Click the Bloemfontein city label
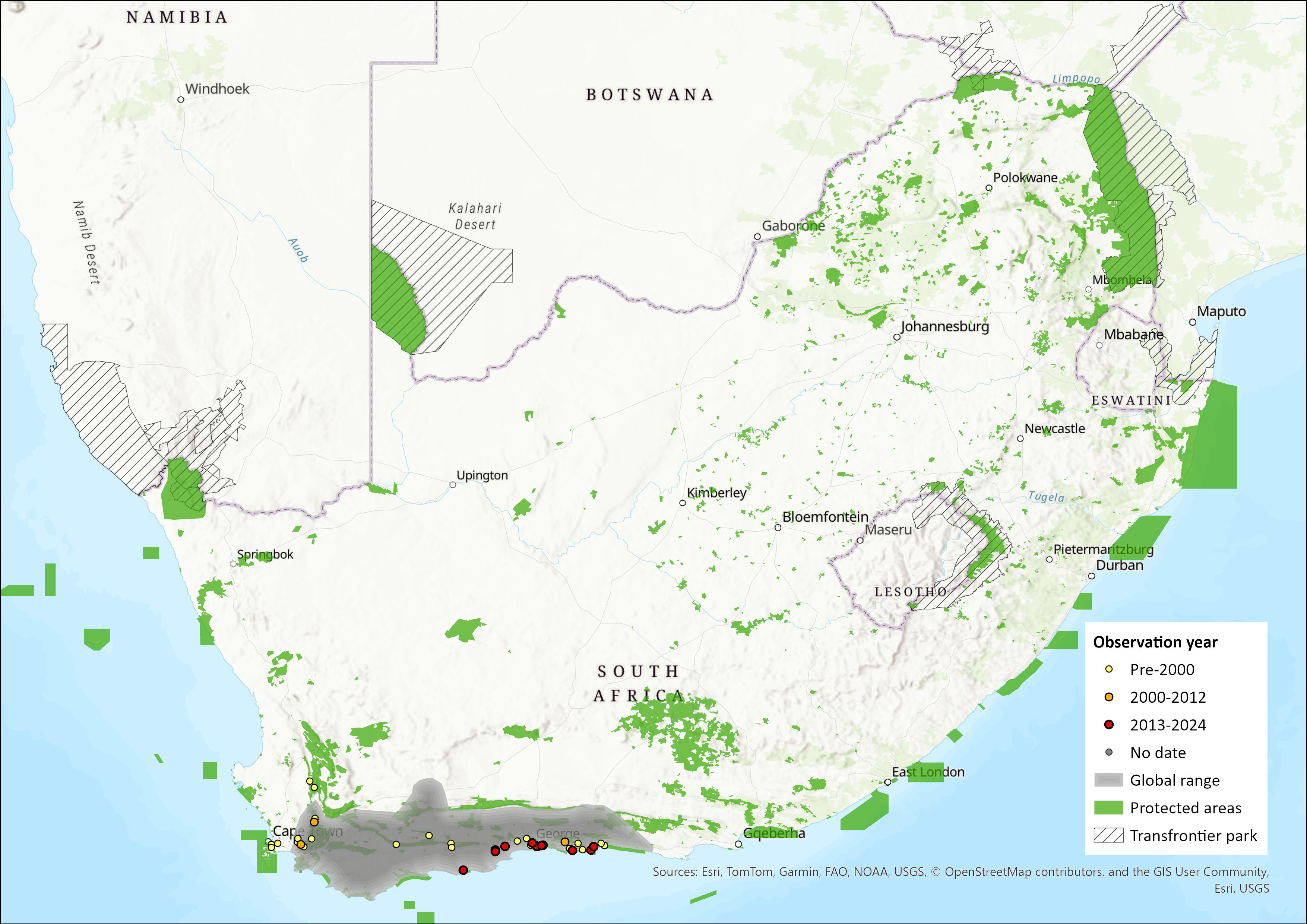Image resolution: width=1307 pixels, height=924 pixels. click(825, 517)
